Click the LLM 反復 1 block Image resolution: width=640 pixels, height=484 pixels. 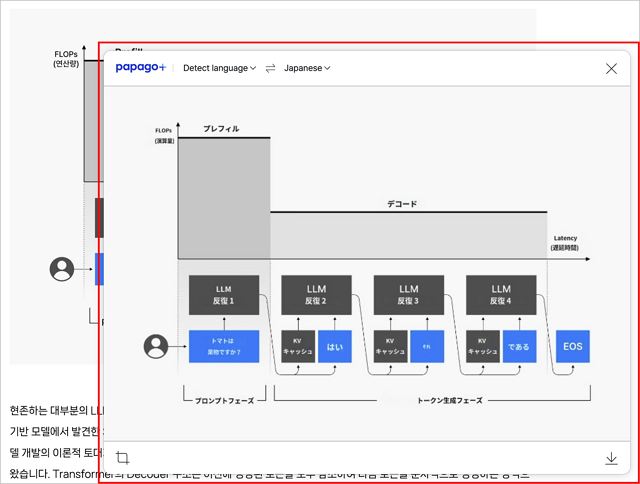pos(224,295)
